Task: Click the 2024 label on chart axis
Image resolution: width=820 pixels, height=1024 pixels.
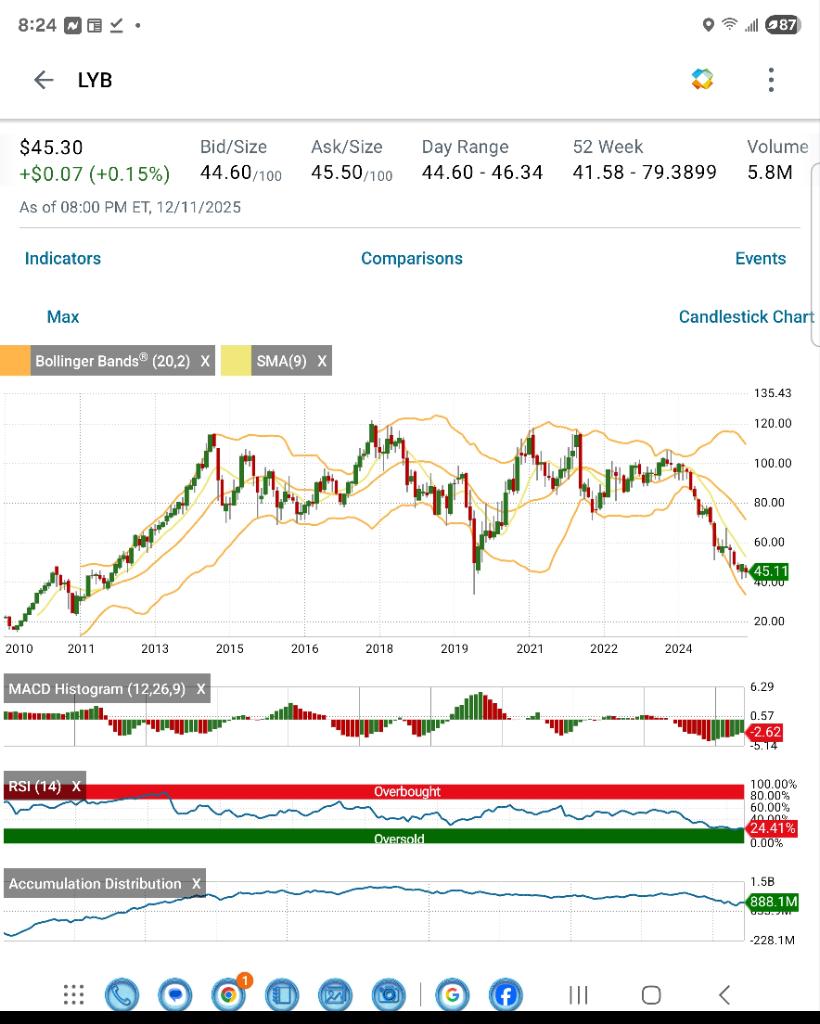Action: 678,648
